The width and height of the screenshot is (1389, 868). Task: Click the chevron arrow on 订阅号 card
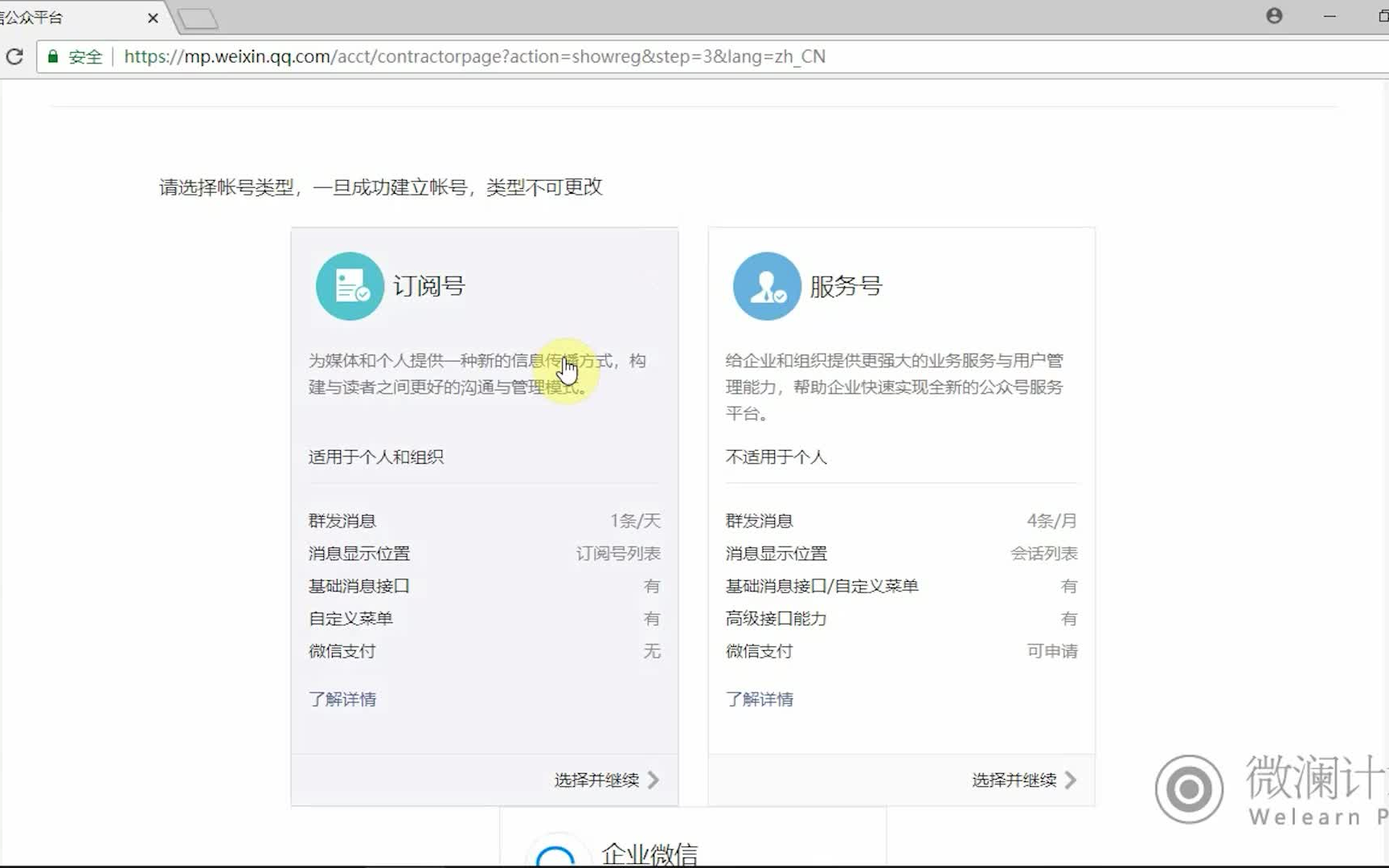(x=654, y=780)
